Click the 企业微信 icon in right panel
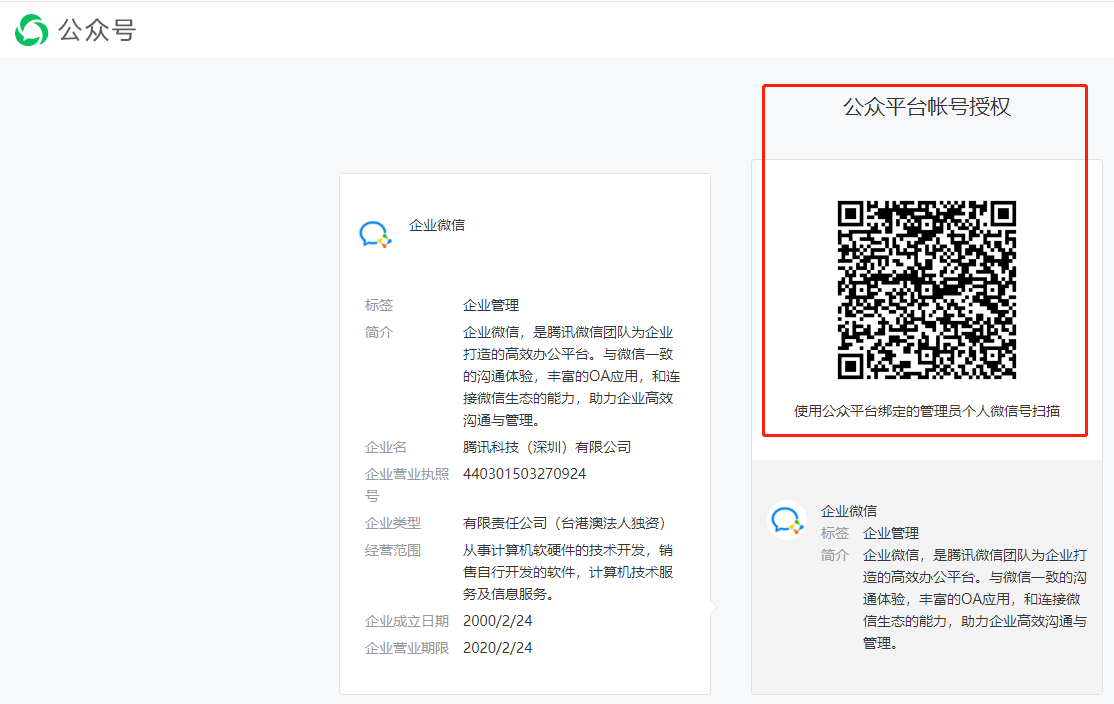 (787, 520)
